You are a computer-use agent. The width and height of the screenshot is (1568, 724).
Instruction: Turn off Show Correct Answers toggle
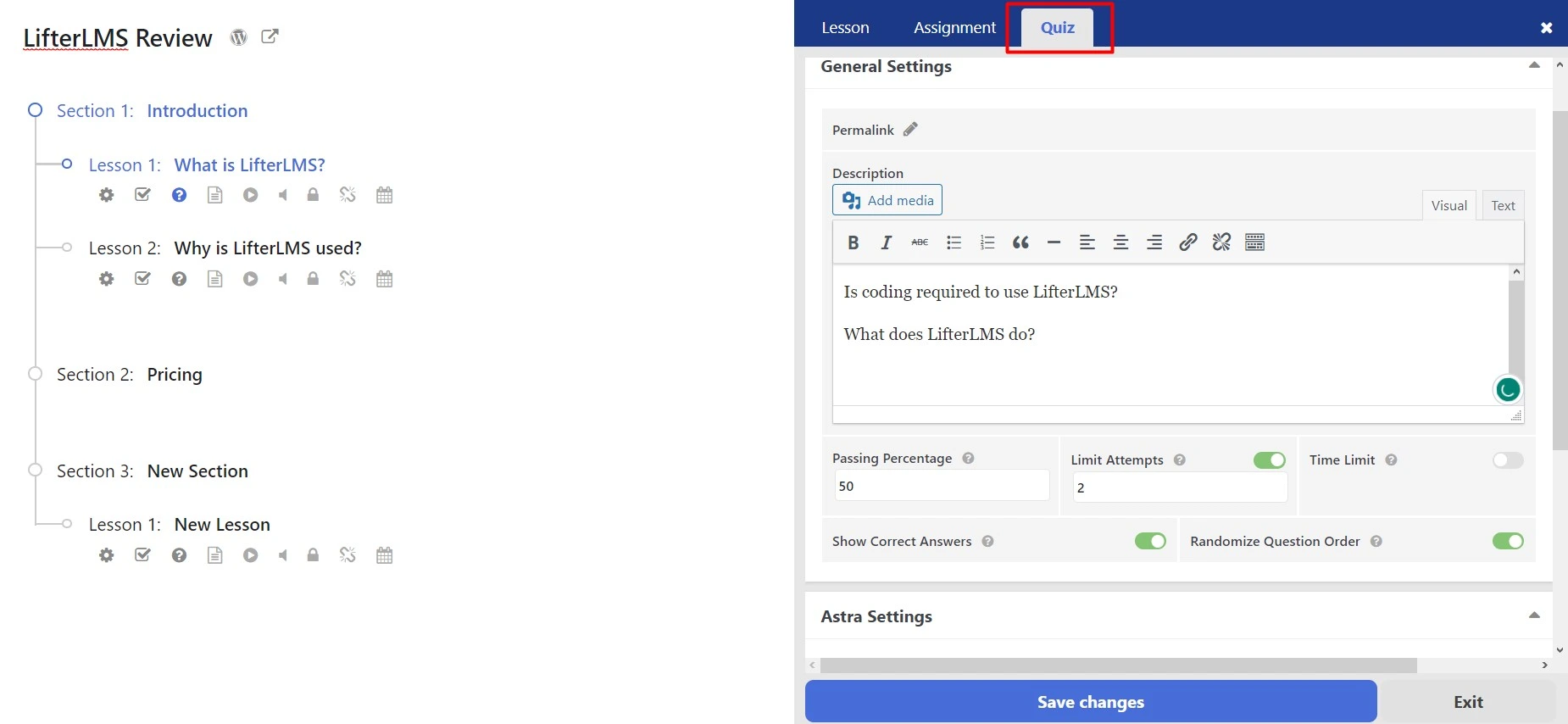[1150, 541]
